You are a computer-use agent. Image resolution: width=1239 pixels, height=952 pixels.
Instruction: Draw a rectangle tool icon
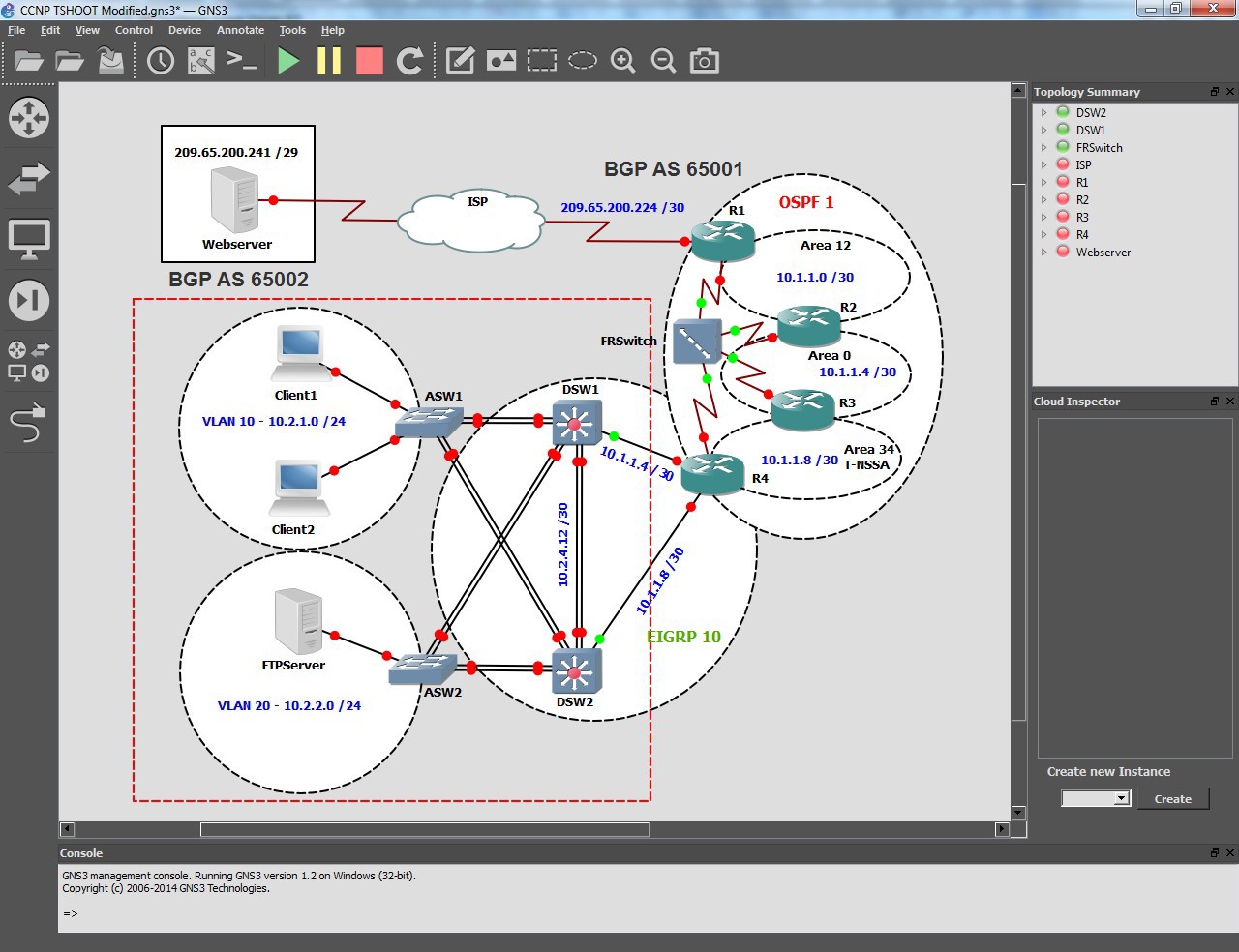542,61
